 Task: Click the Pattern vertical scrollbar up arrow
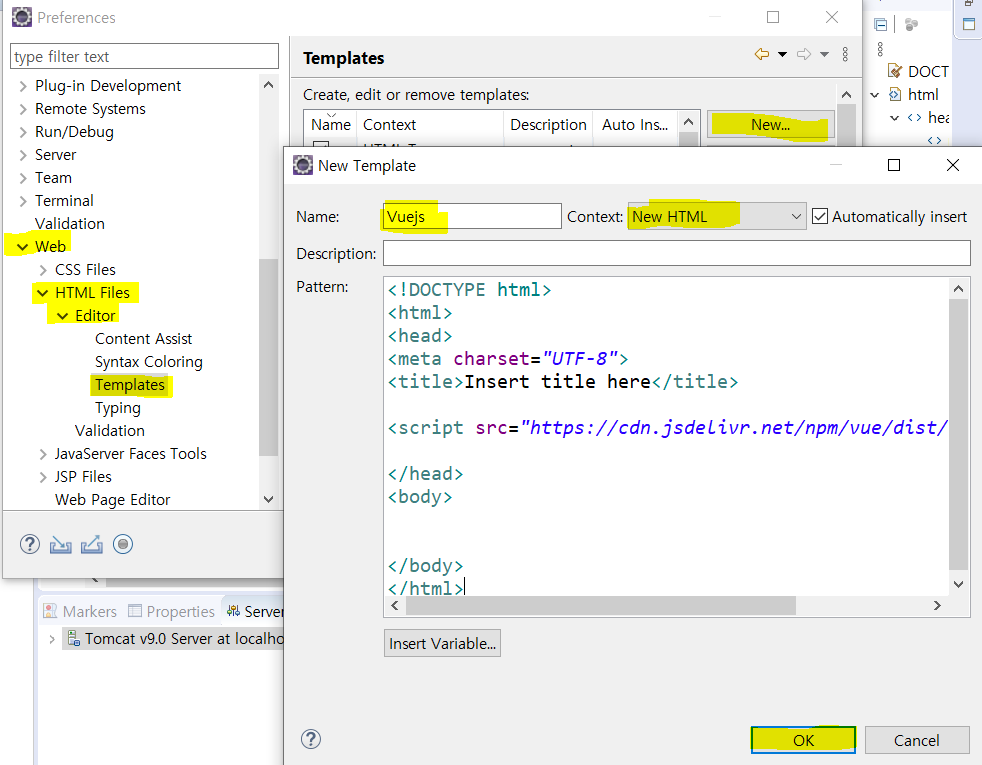[x=958, y=289]
